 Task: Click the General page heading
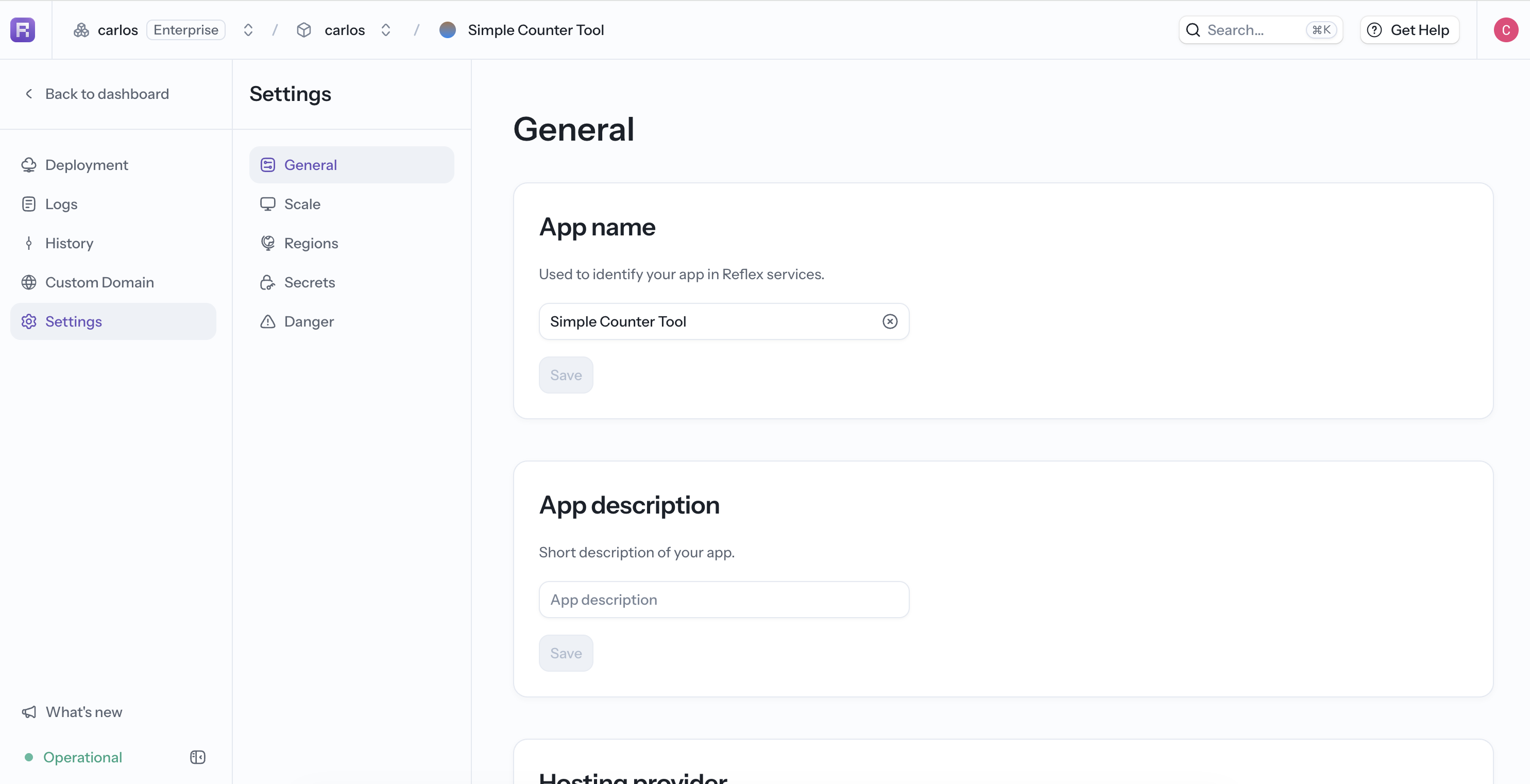(x=574, y=129)
